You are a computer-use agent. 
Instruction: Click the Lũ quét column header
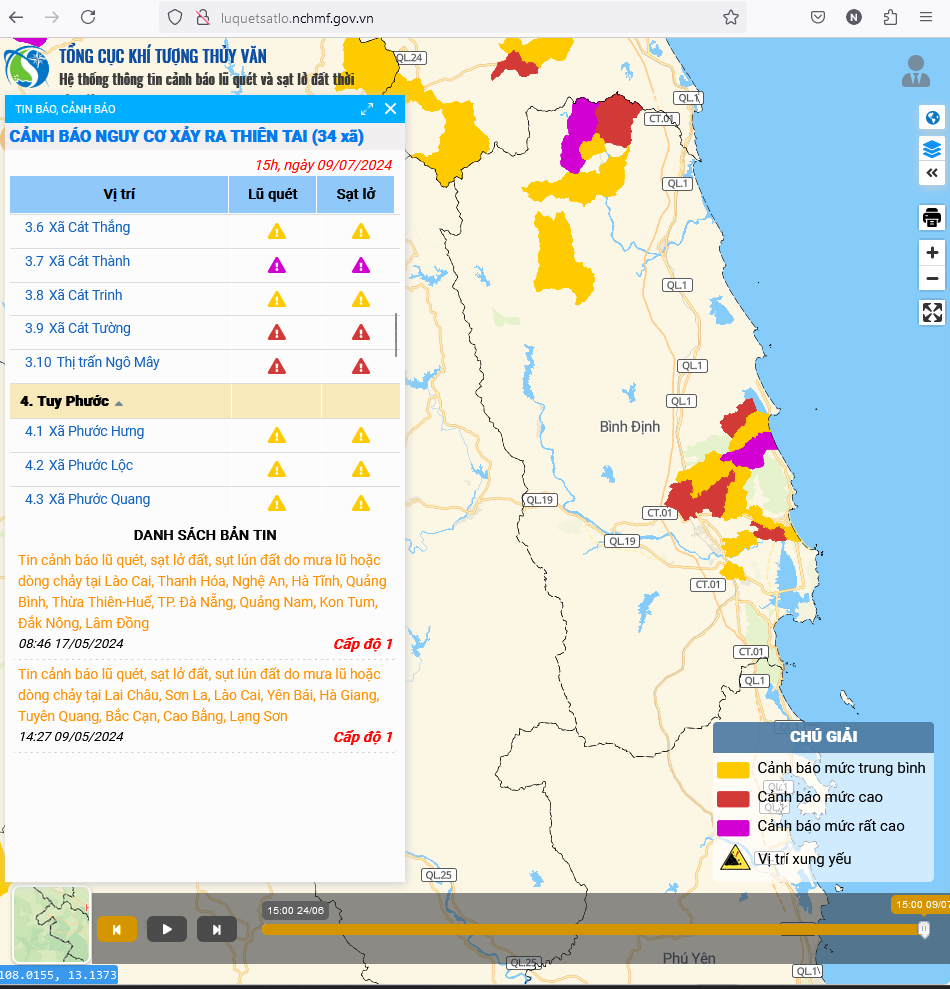pyautogui.click(x=272, y=194)
